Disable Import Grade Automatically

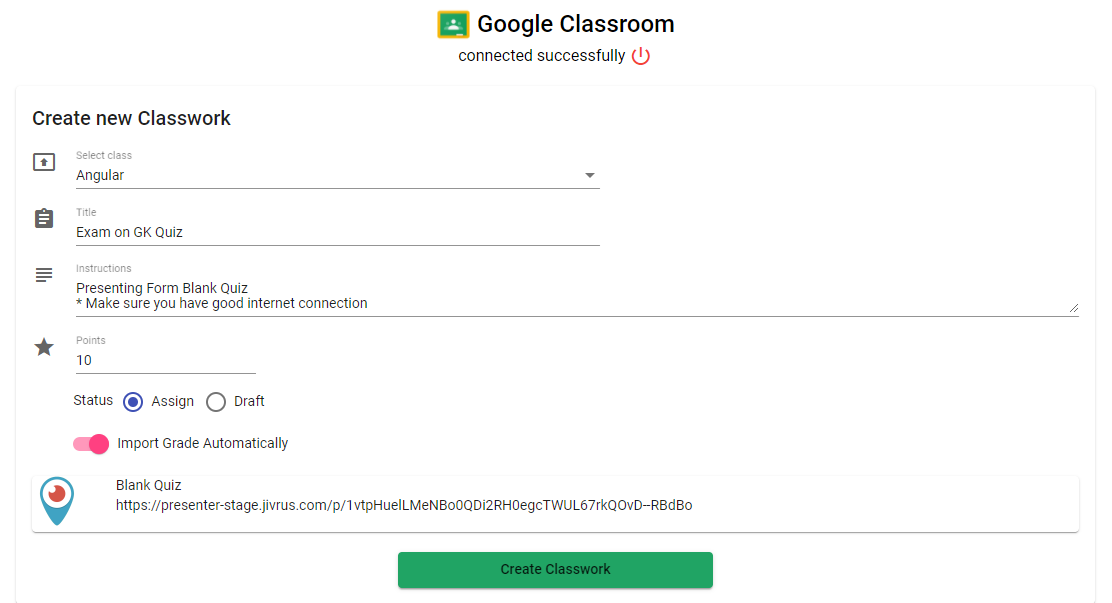(x=90, y=443)
